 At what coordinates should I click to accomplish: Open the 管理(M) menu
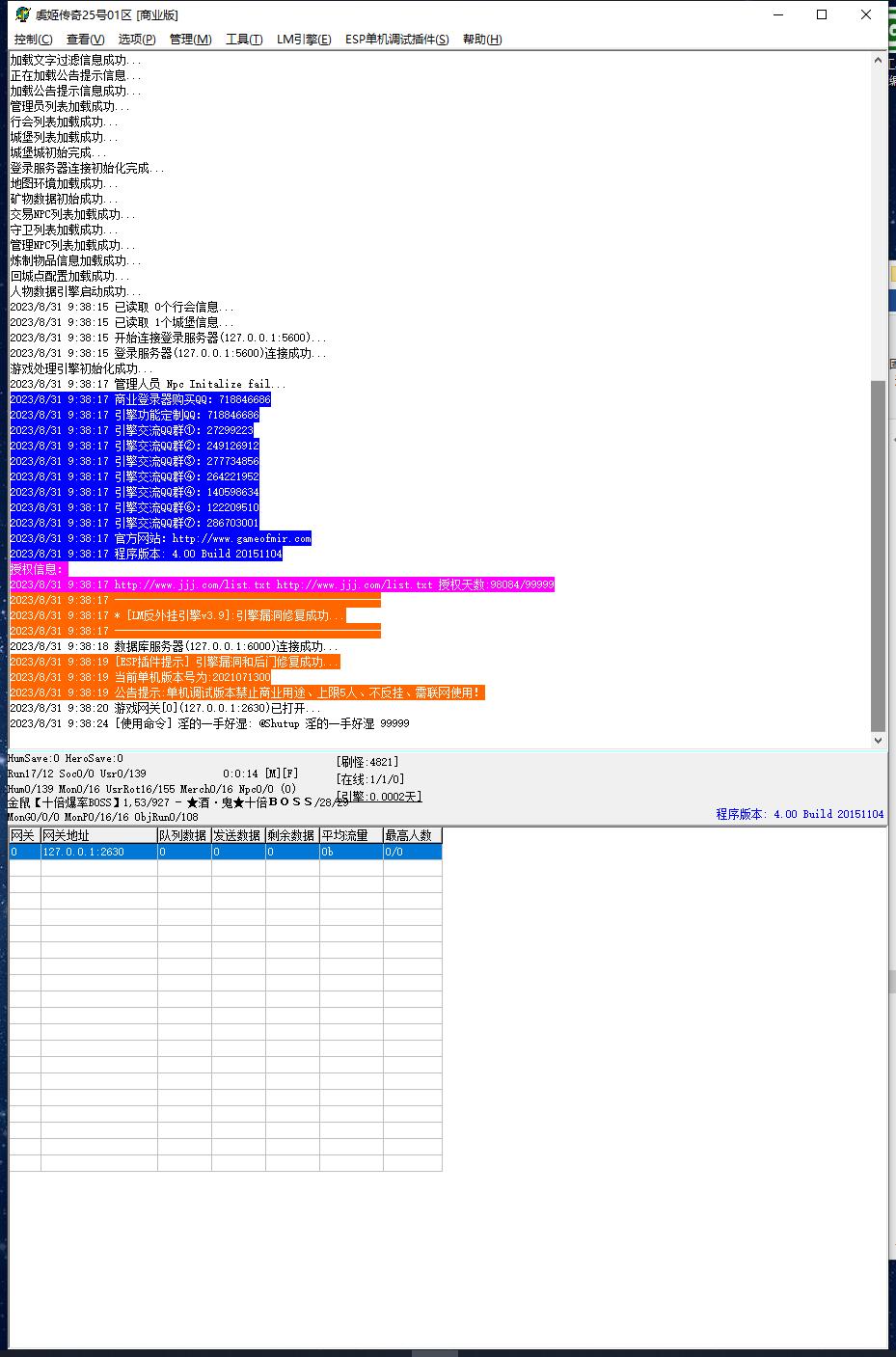[x=190, y=40]
